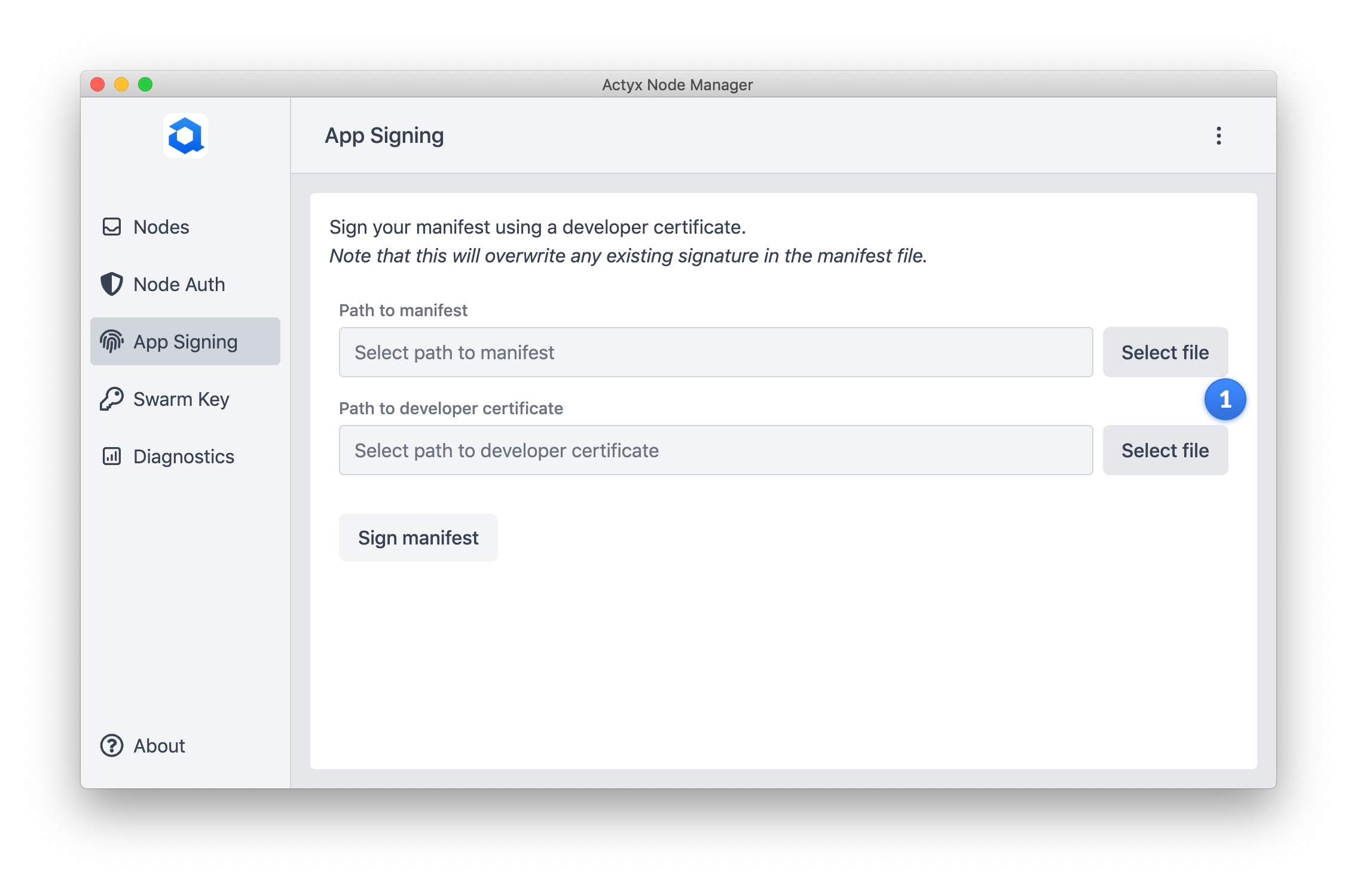Click the Swarm Key key icon
The height and width of the screenshot is (896, 1357).
(112, 399)
